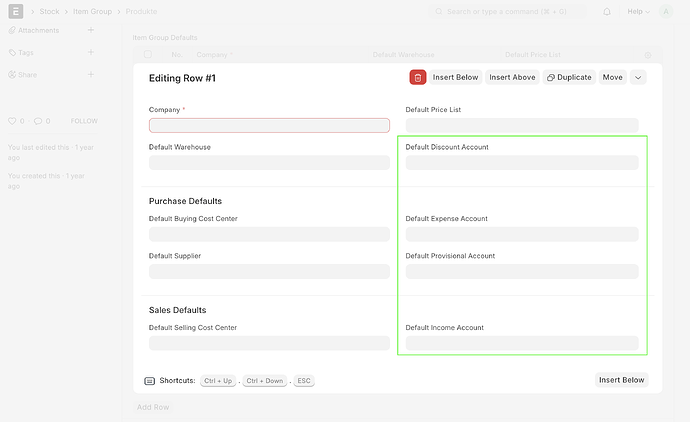Click the Ctrl + Up shortcut key label
This screenshot has height=422, width=690.
[218, 381]
